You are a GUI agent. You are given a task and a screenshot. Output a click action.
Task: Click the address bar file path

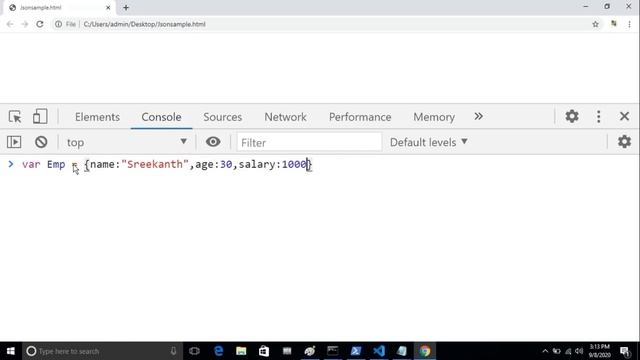tap(144, 24)
